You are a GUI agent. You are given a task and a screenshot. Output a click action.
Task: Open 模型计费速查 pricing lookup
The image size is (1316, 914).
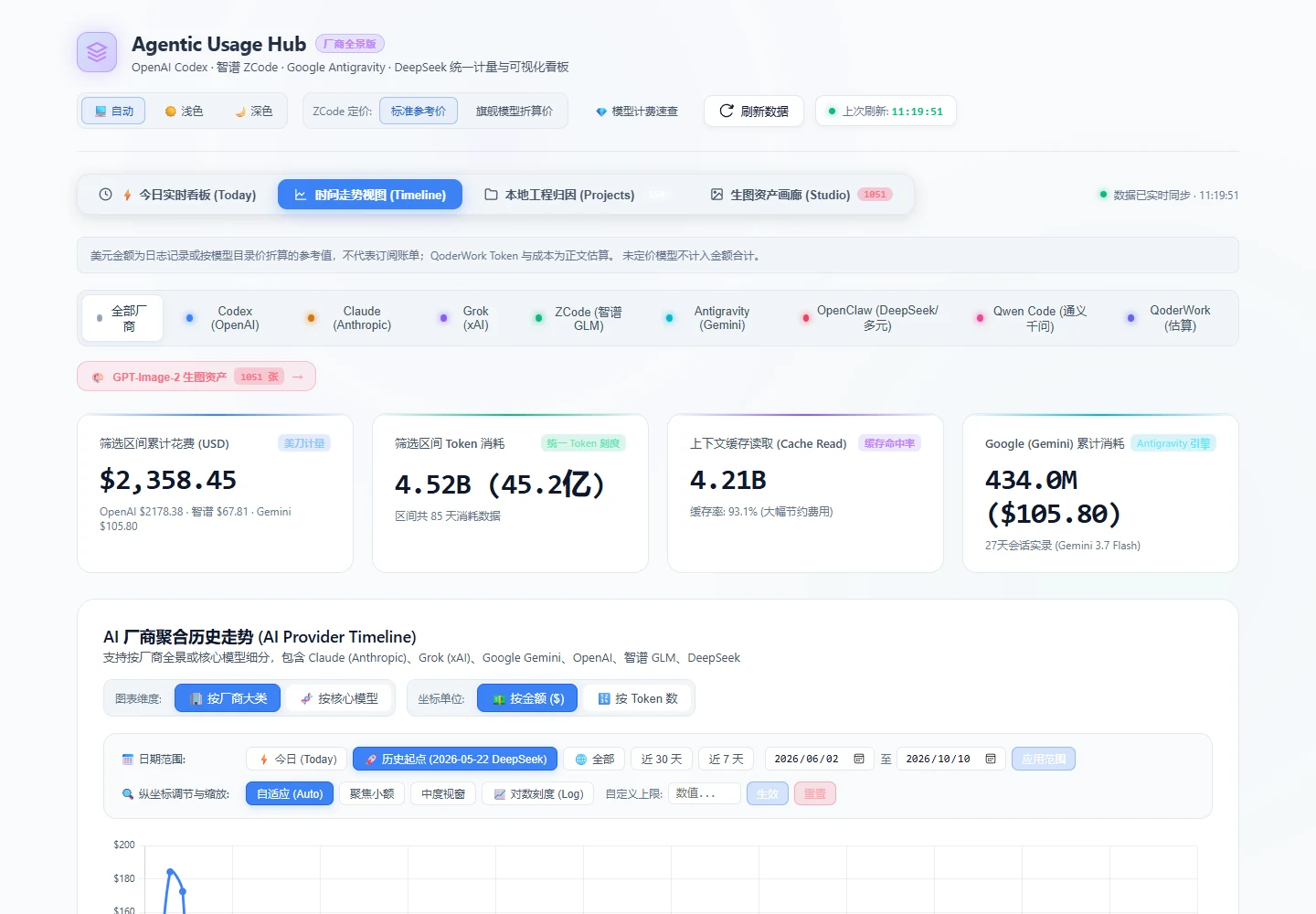[637, 112]
